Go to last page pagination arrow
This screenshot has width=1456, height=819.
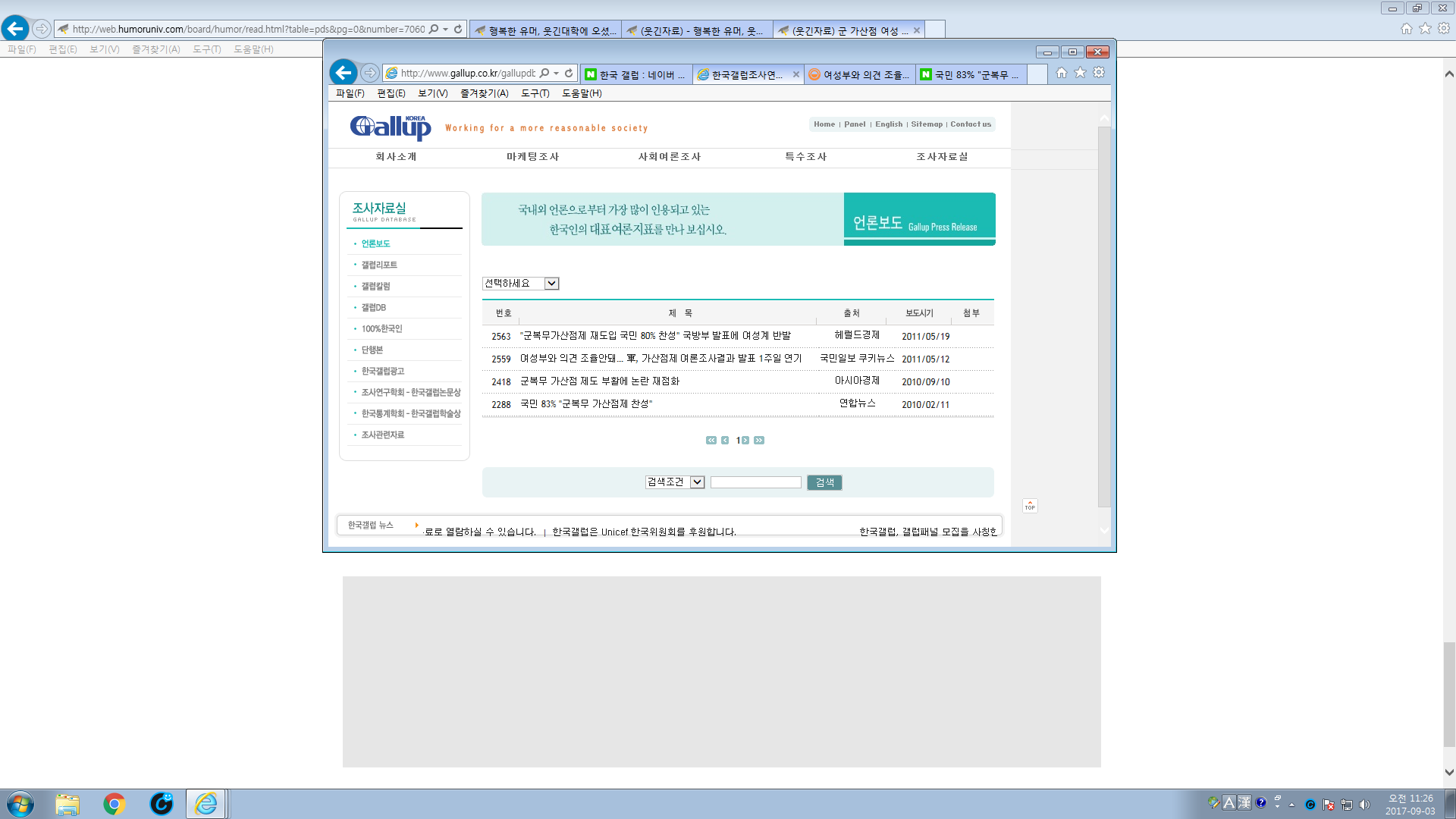coord(759,440)
